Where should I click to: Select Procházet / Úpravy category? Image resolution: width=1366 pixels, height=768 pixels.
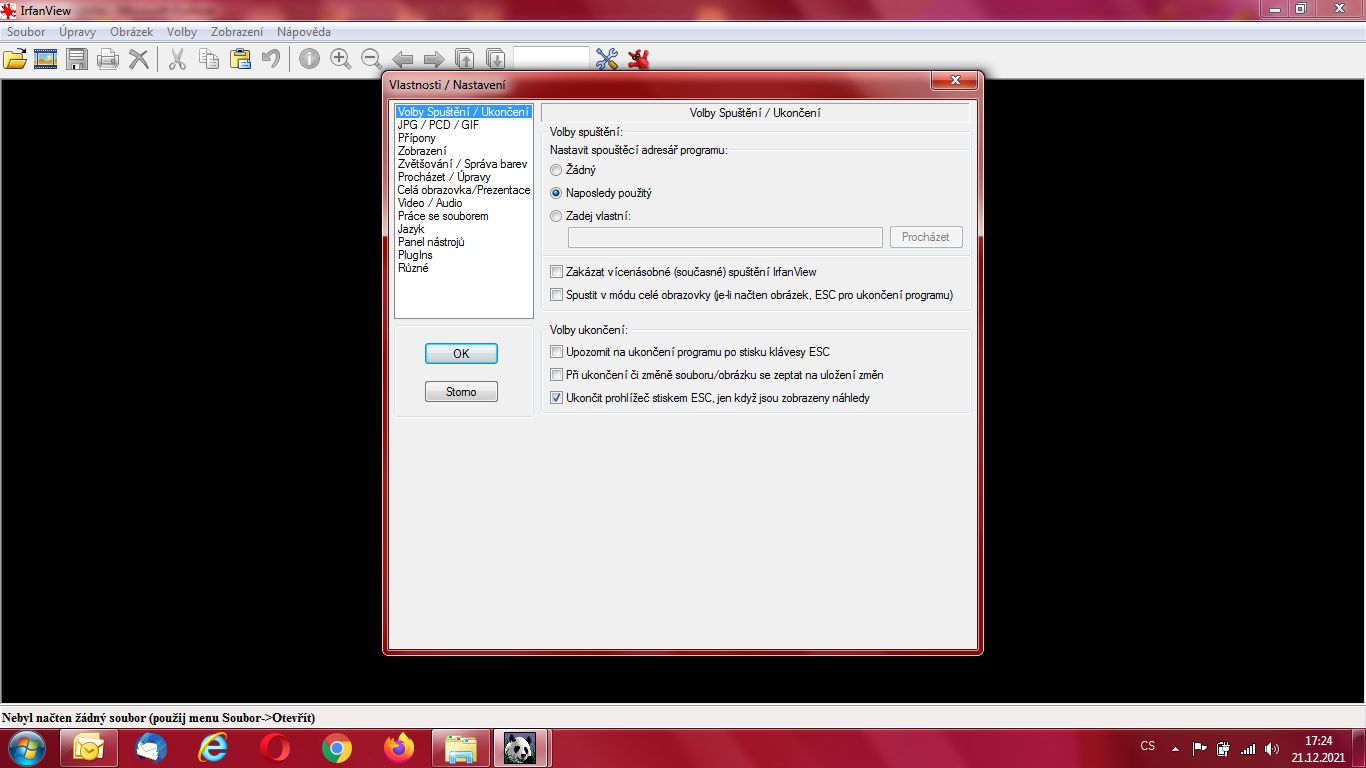click(x=444, y=177)
